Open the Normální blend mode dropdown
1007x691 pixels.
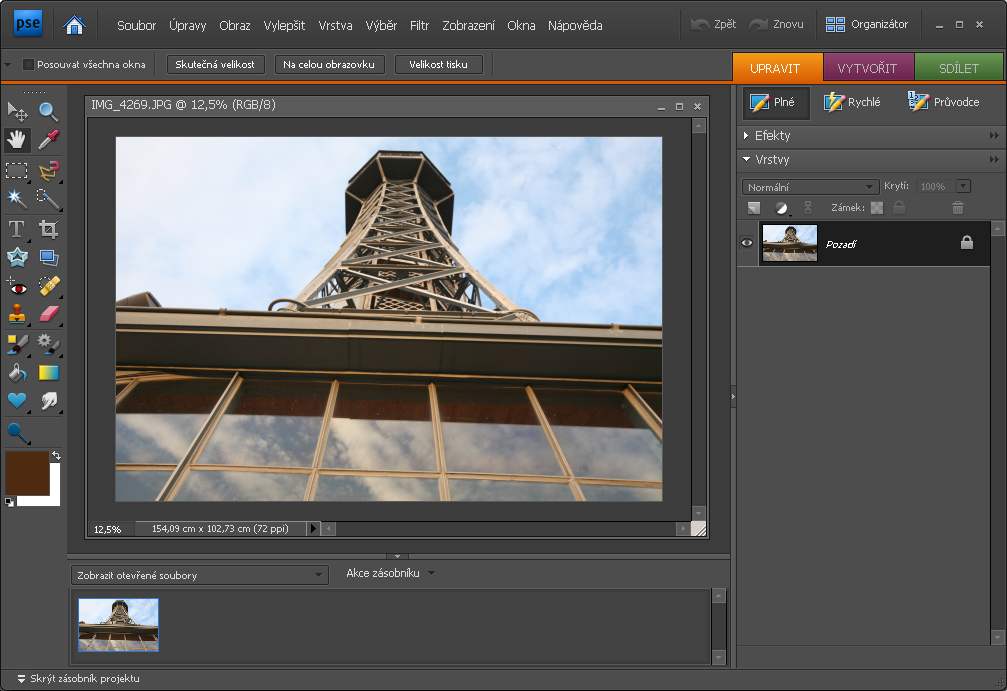click(810, 187)
